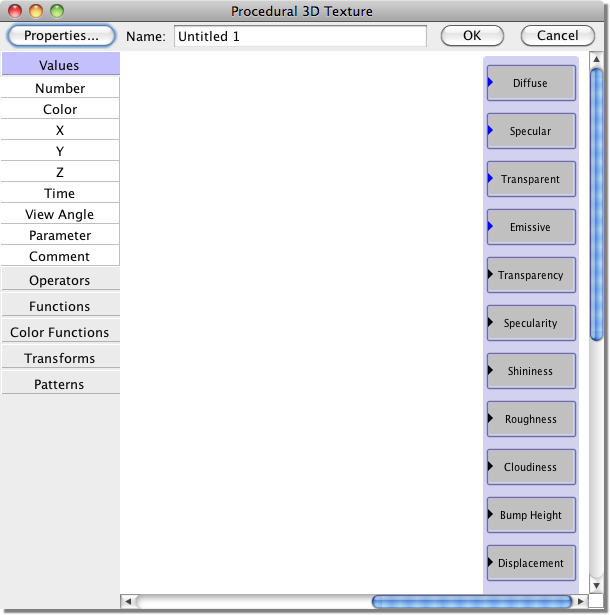Open the Properties dialog
610x615 pixels.
tap(61, 36)
